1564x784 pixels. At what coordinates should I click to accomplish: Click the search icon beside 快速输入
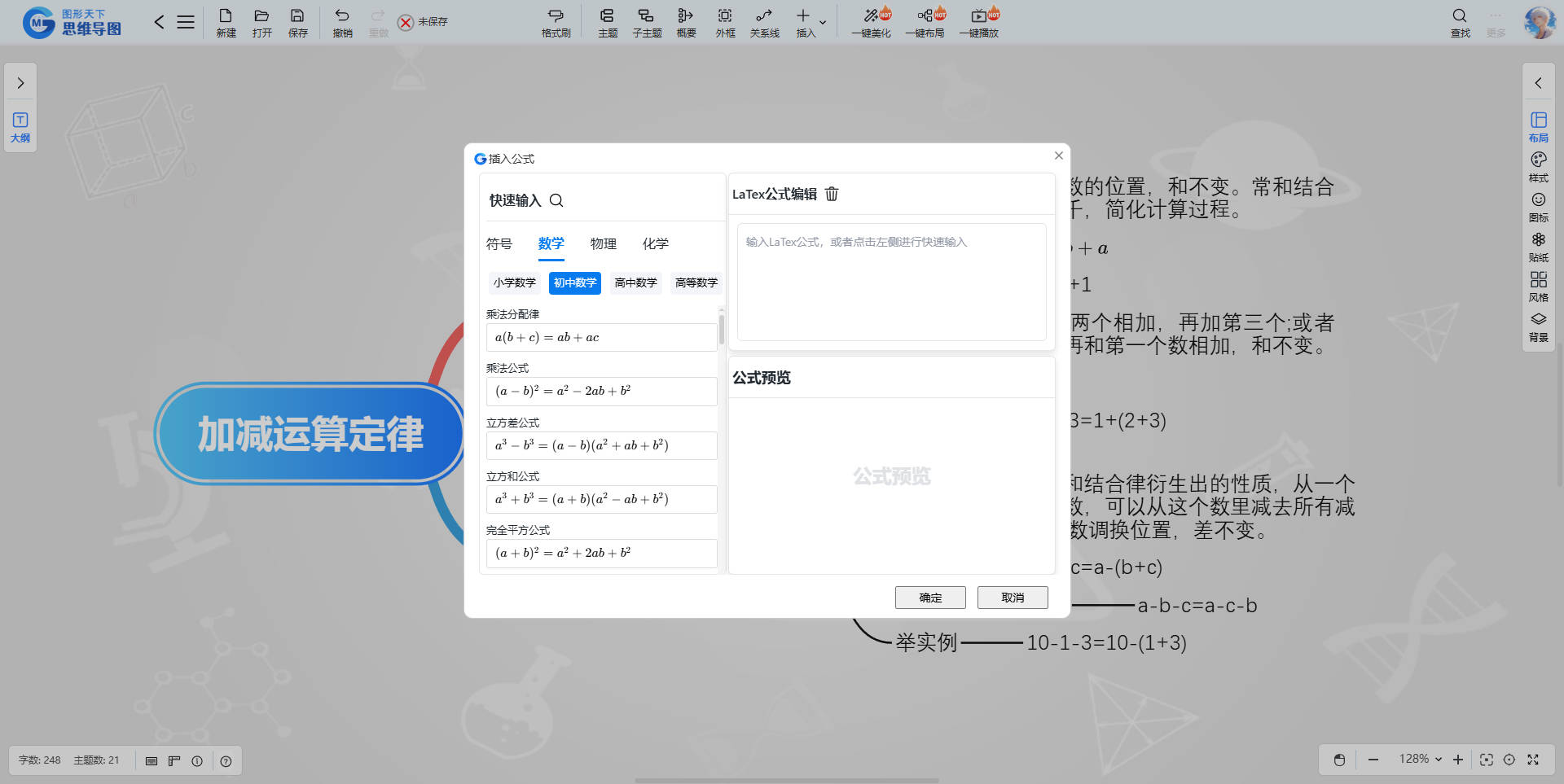coord(556,200)
